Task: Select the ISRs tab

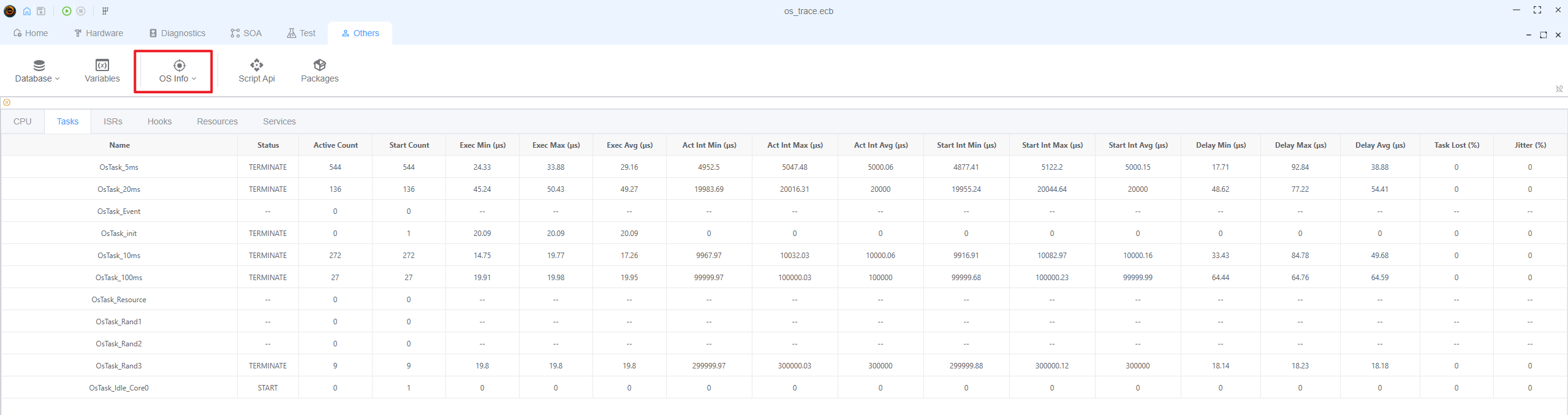Action: [x=113, y=121]
